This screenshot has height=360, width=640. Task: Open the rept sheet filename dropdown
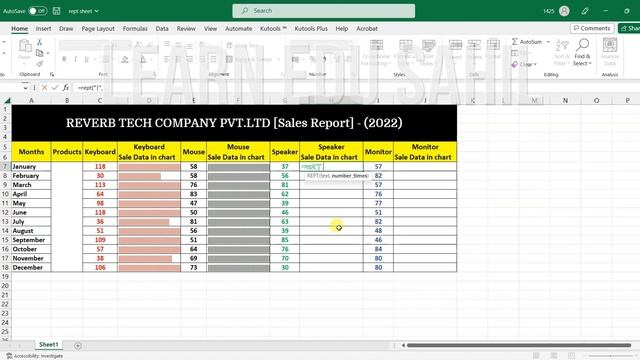pos(84,11)
